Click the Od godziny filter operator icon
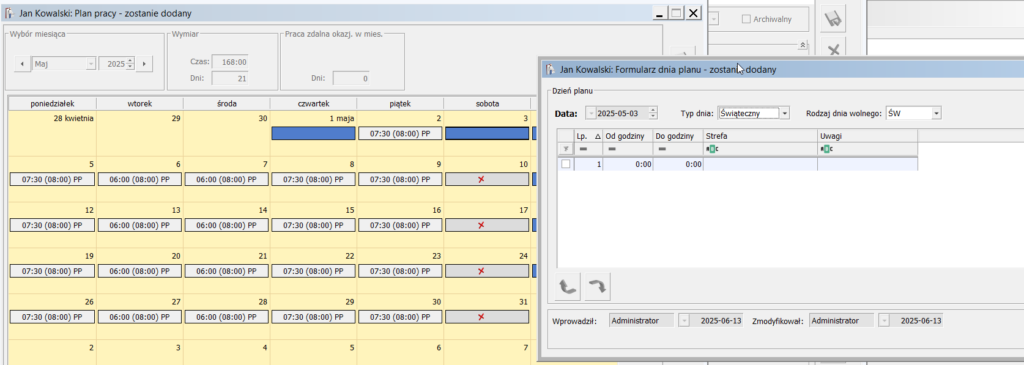The image size is (1024, 365). (x=612, y=150)
